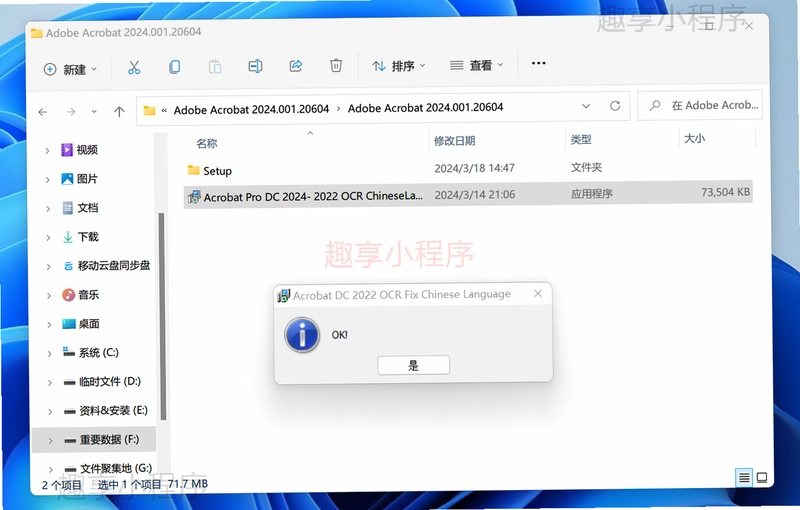Click Acrobat Pro DC 2024- 2022 OCR file name
800x510 pixels.
(313, 196)
